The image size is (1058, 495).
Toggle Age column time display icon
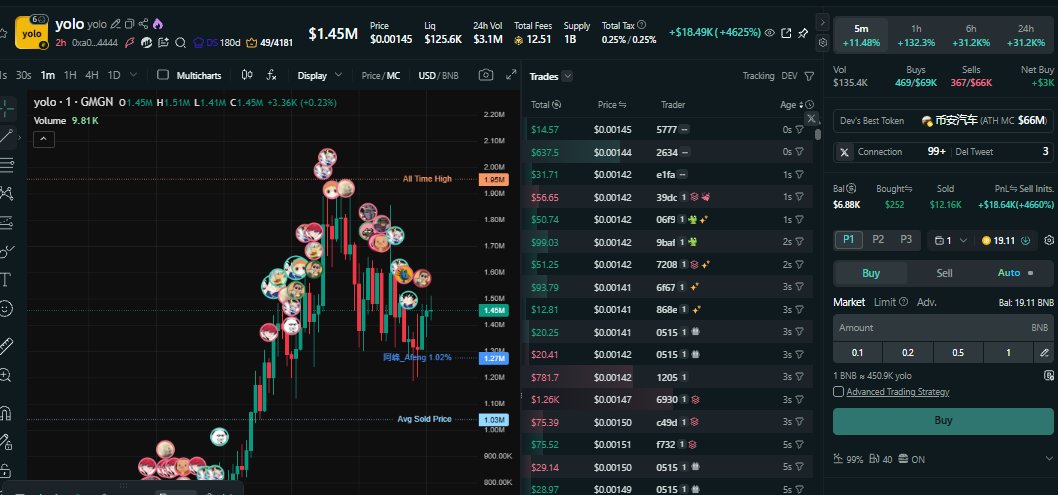[x=809, y=105]
